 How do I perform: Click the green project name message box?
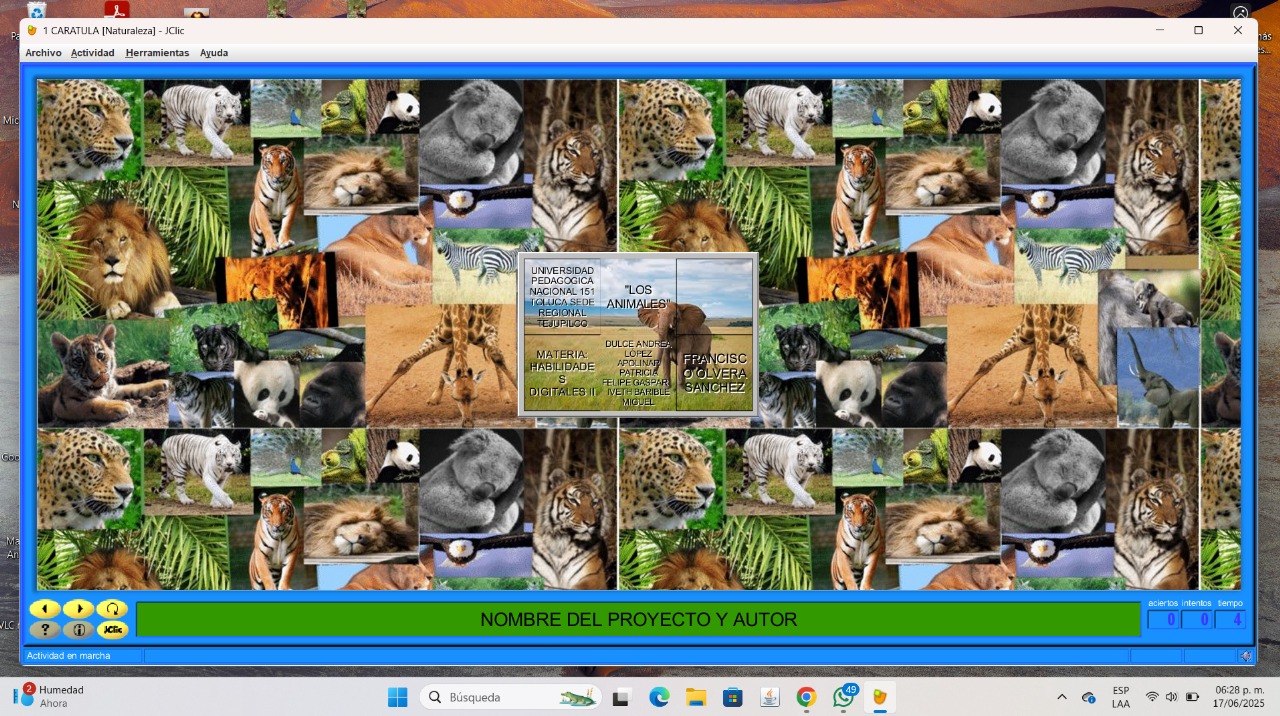[638, 620]
